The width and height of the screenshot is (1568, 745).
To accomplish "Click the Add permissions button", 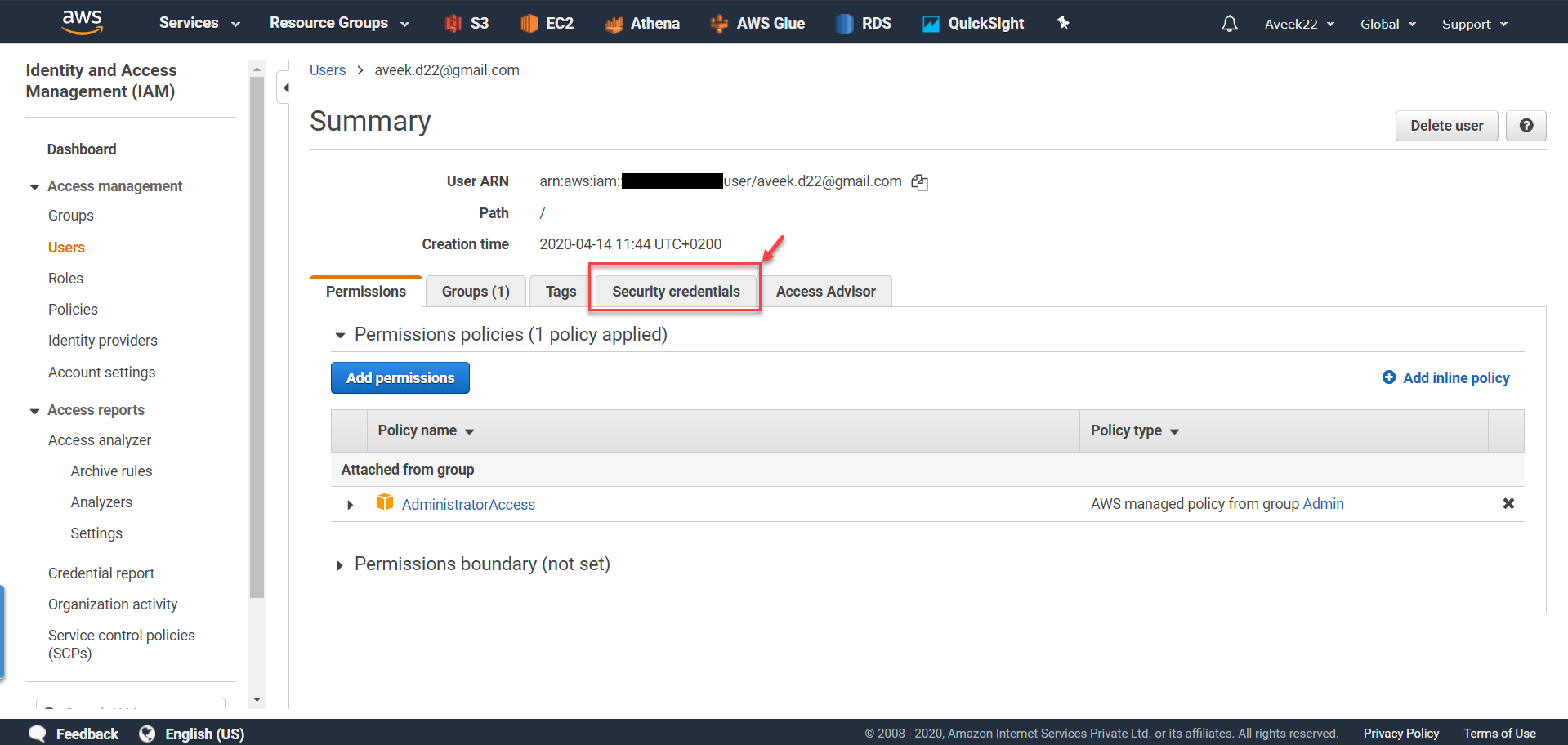I will pos(400,377).
